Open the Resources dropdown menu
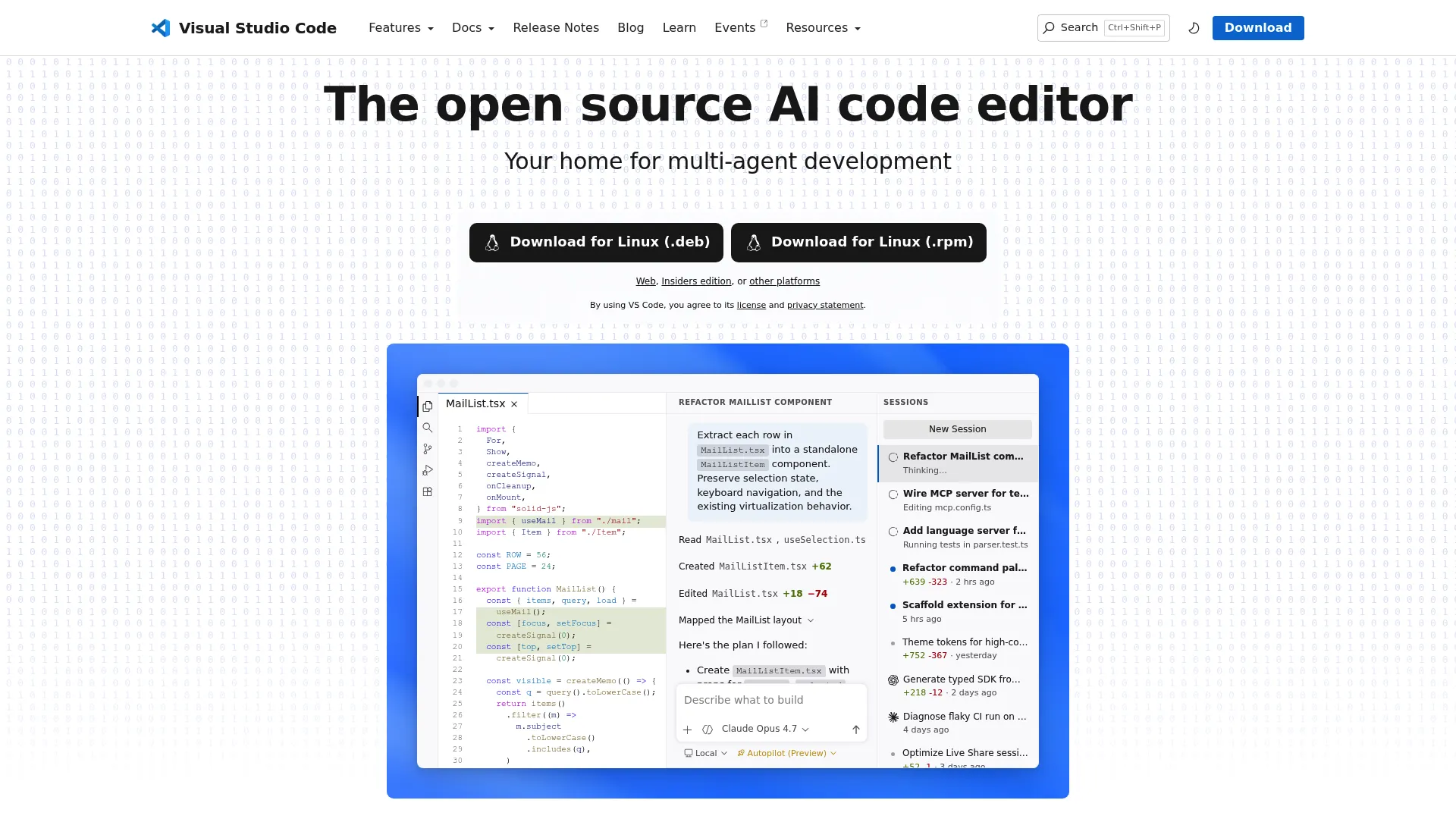Viewport: 1456px width, 819px height. (823, 28)
